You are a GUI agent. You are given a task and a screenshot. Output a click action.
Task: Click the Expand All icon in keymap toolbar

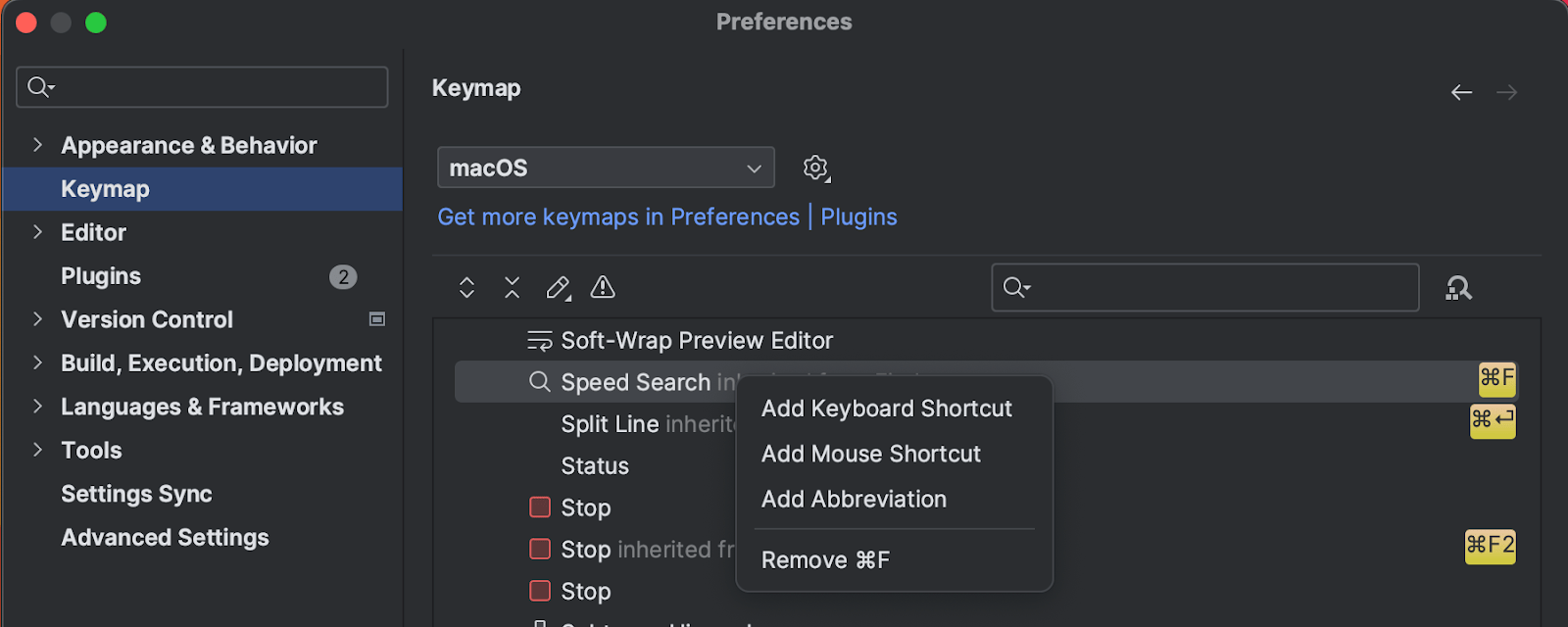(466, 287)
